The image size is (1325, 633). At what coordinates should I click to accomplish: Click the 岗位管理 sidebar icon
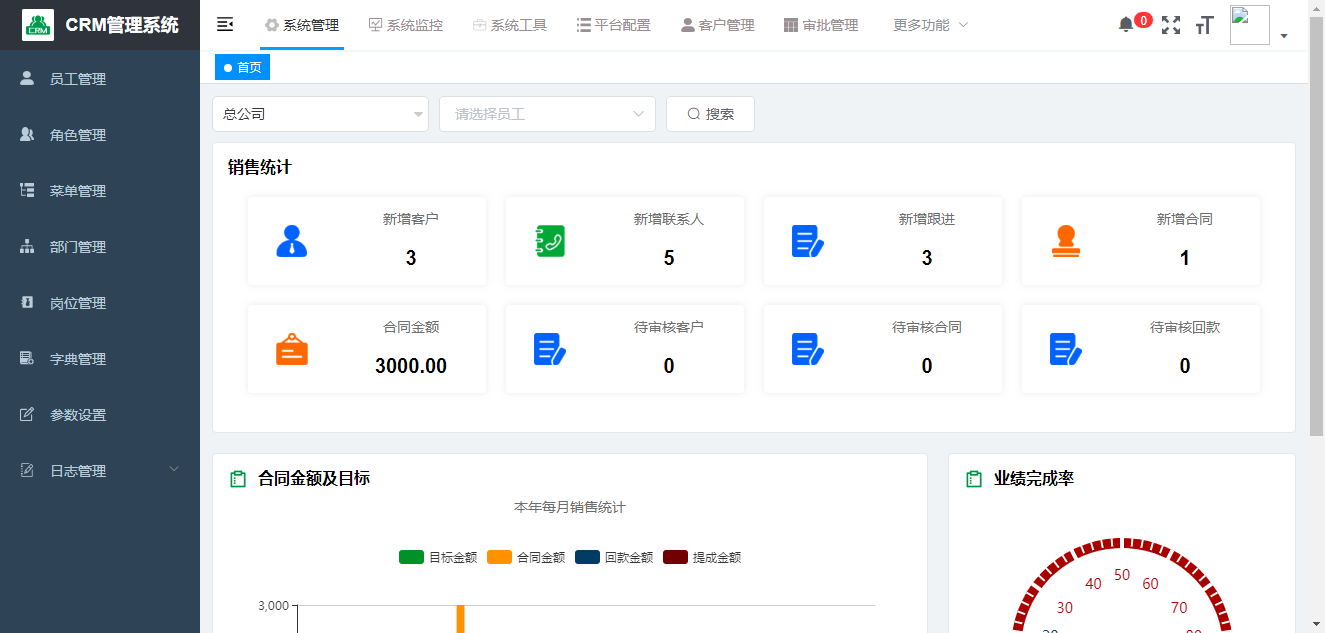click(x=27, y=302)
